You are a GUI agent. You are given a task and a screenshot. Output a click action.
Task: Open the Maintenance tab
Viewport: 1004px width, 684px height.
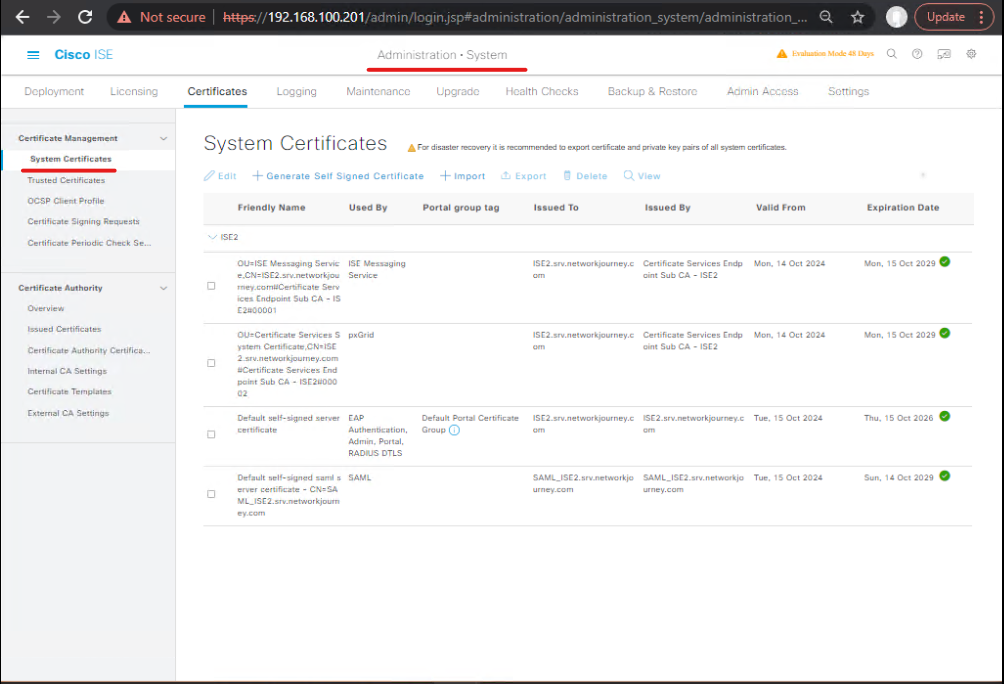coord(378,92)
